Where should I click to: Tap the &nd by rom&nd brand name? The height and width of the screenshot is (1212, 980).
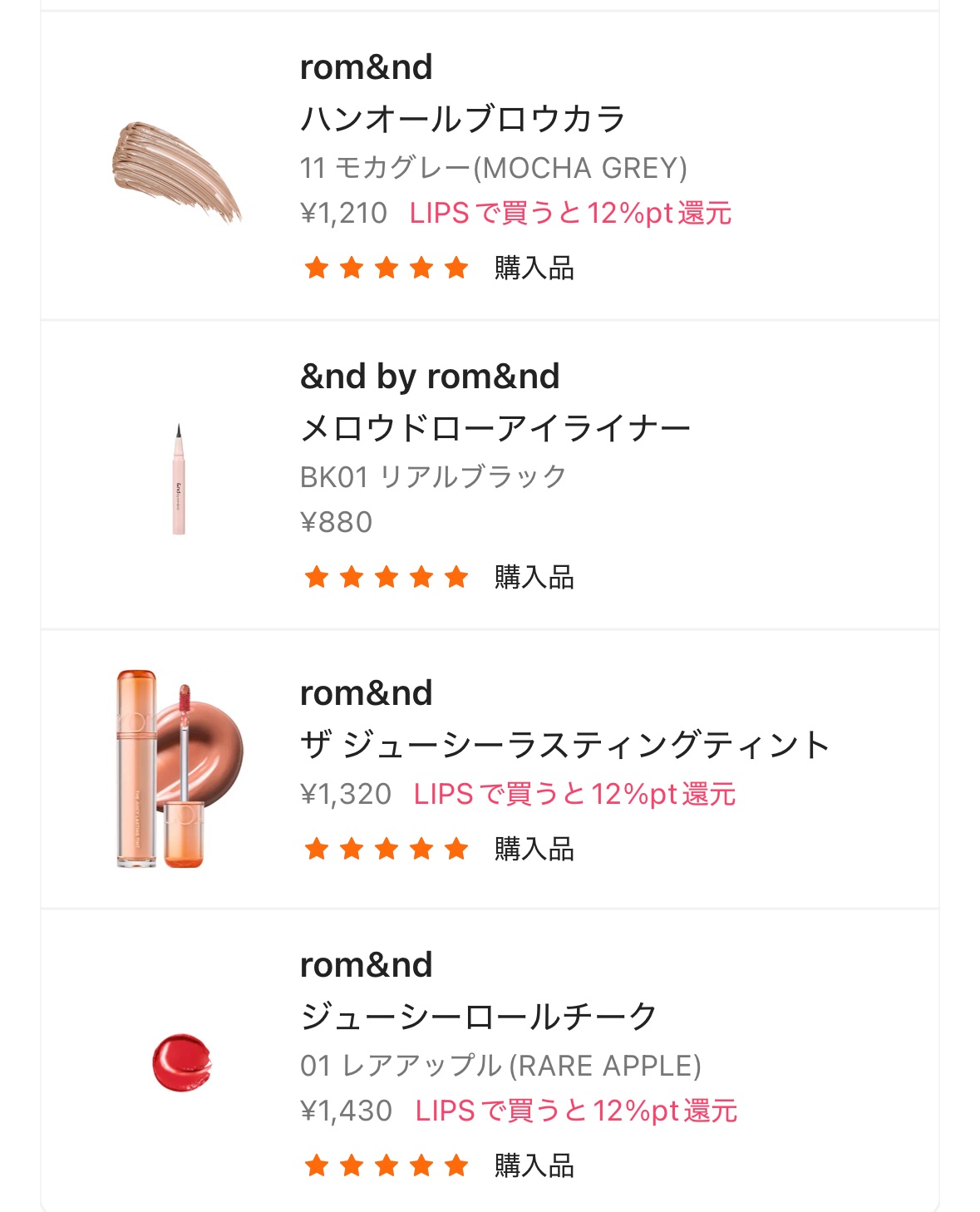430,377
